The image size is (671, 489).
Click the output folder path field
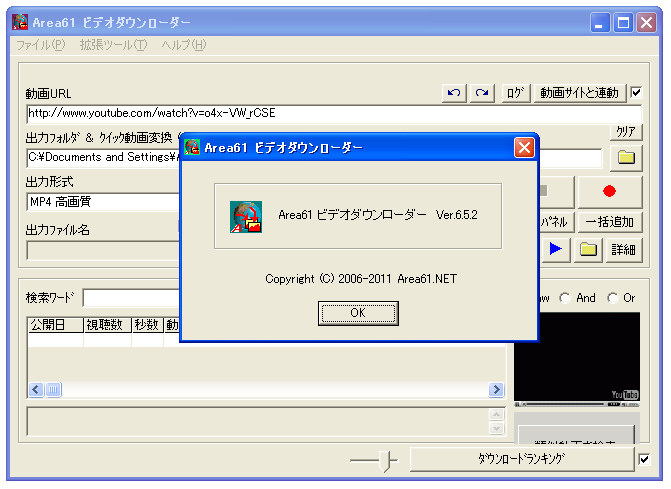tap(104, 157)
